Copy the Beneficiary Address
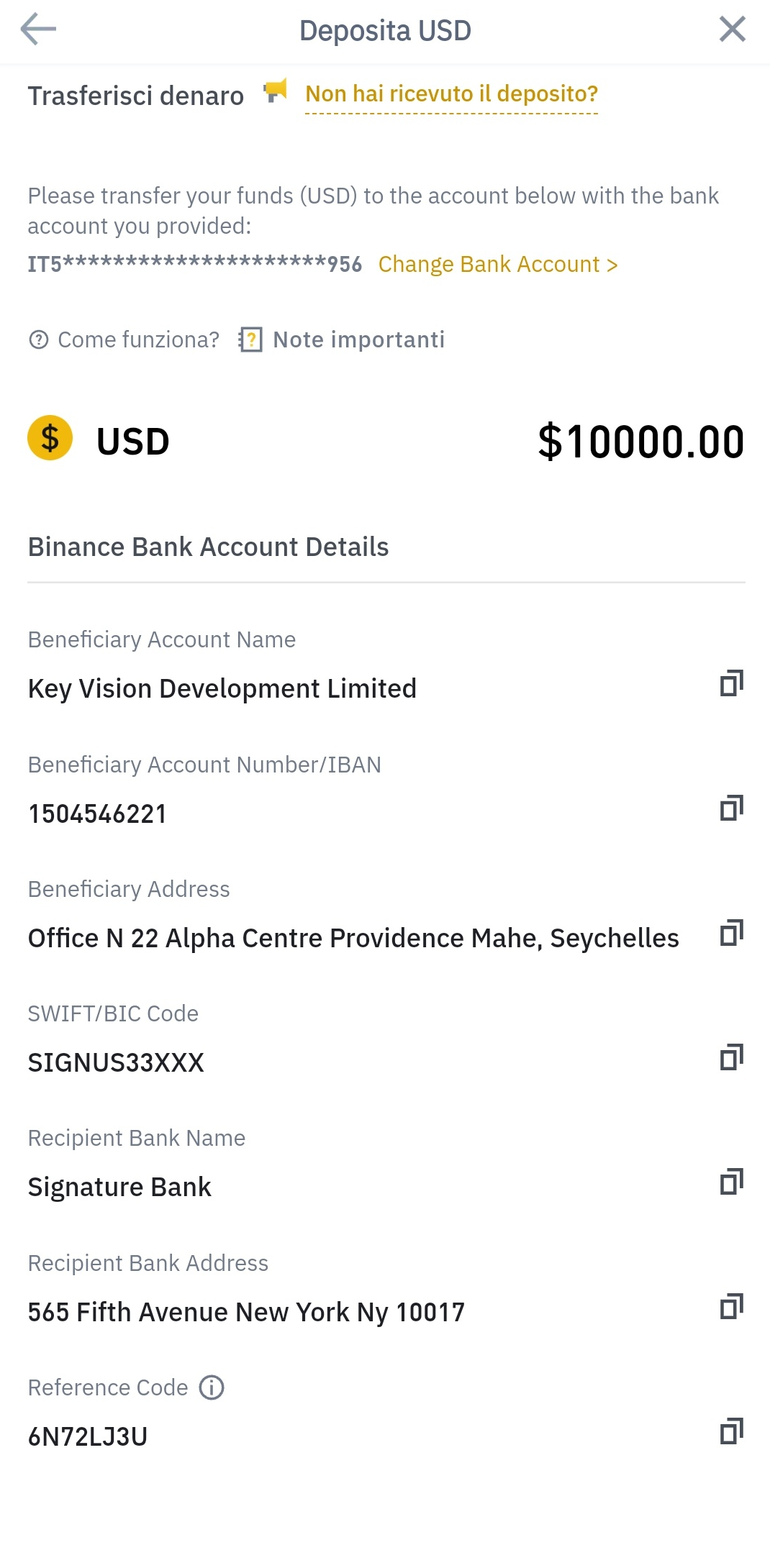Viewport: 770px width, 1568px height. 731,933
